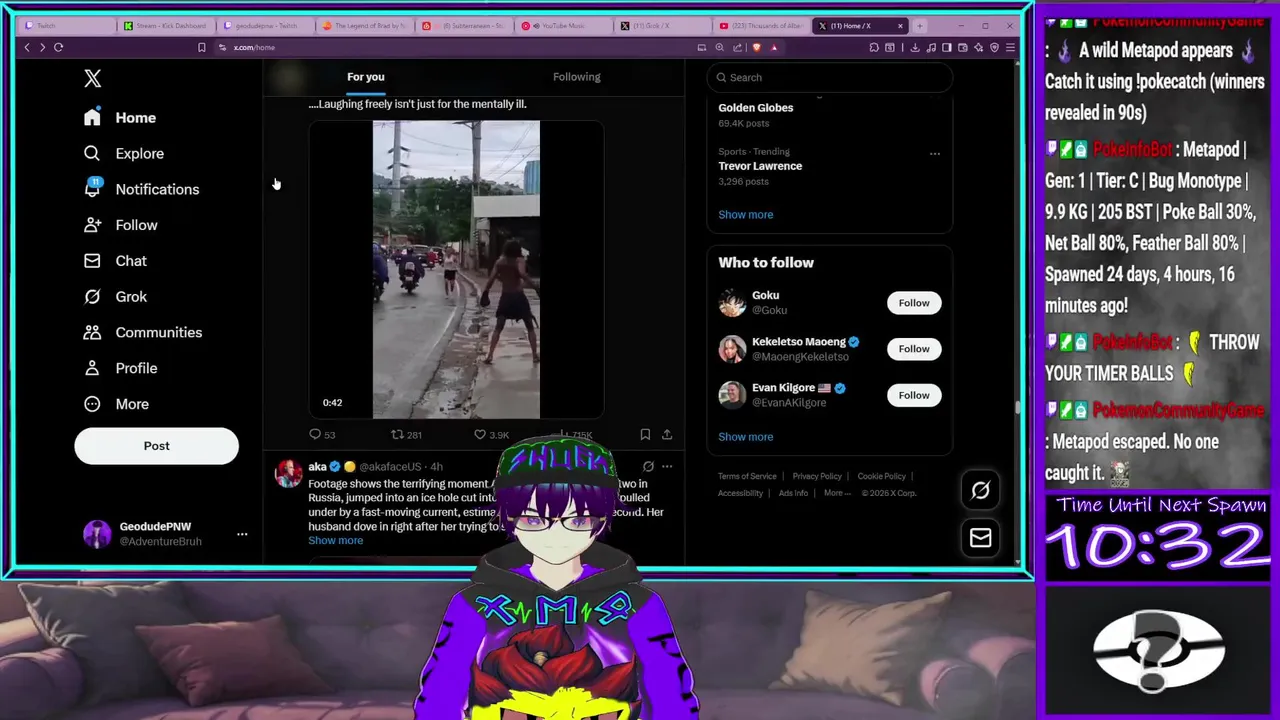Open the Cookie Policy link

(881, 476)
